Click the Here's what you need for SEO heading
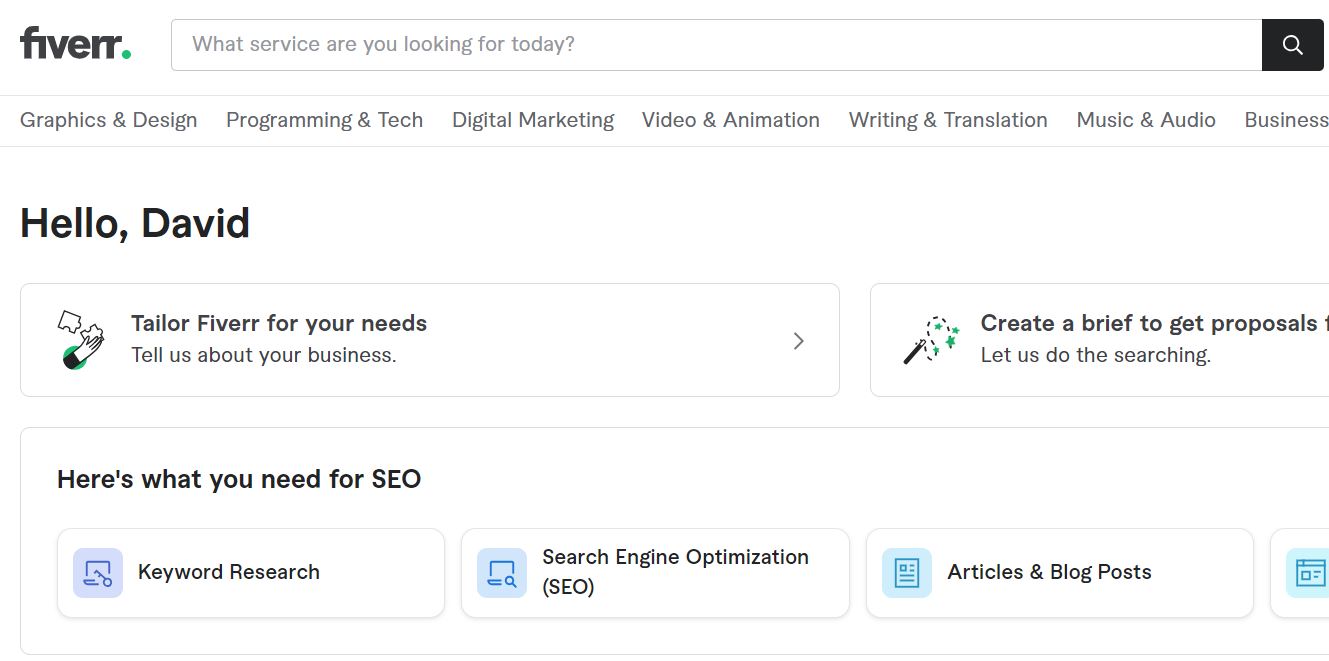Screen dimensions: 1329x661 tap(239, 479)
